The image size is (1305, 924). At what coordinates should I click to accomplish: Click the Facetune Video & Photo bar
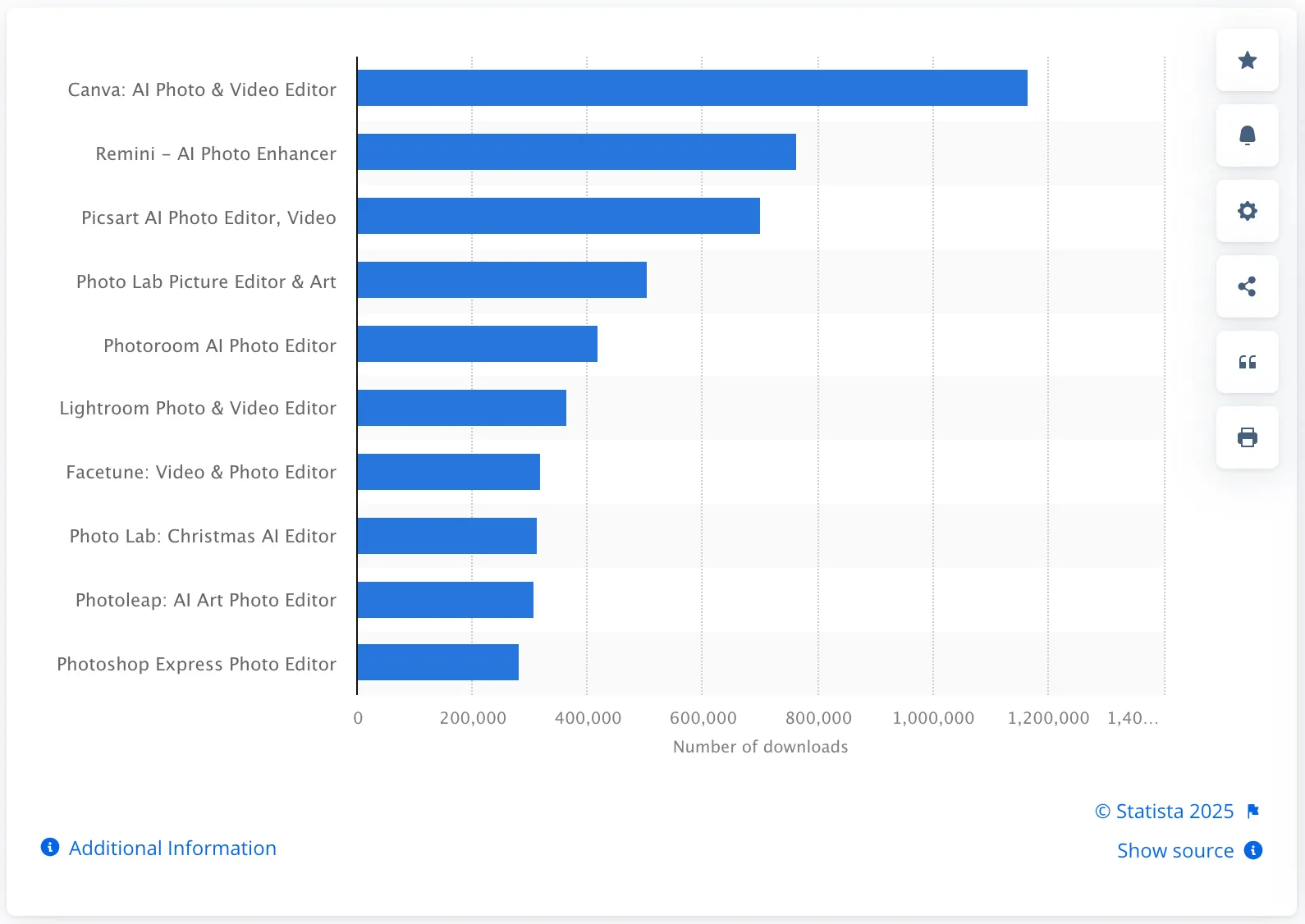click(448, 472)
